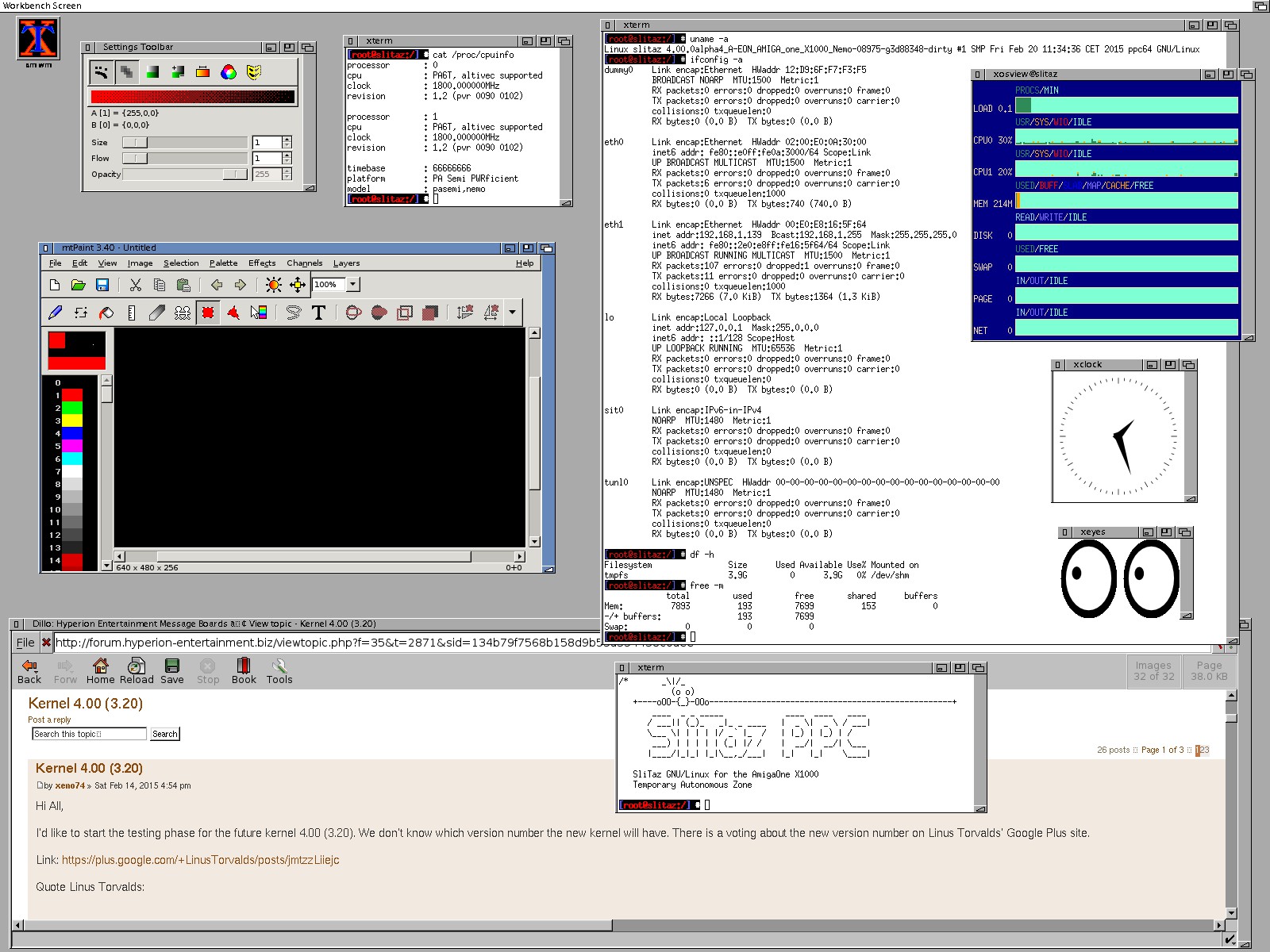
Task: Click the Reload icon in Dillo
Action: (x=137, y=670)
